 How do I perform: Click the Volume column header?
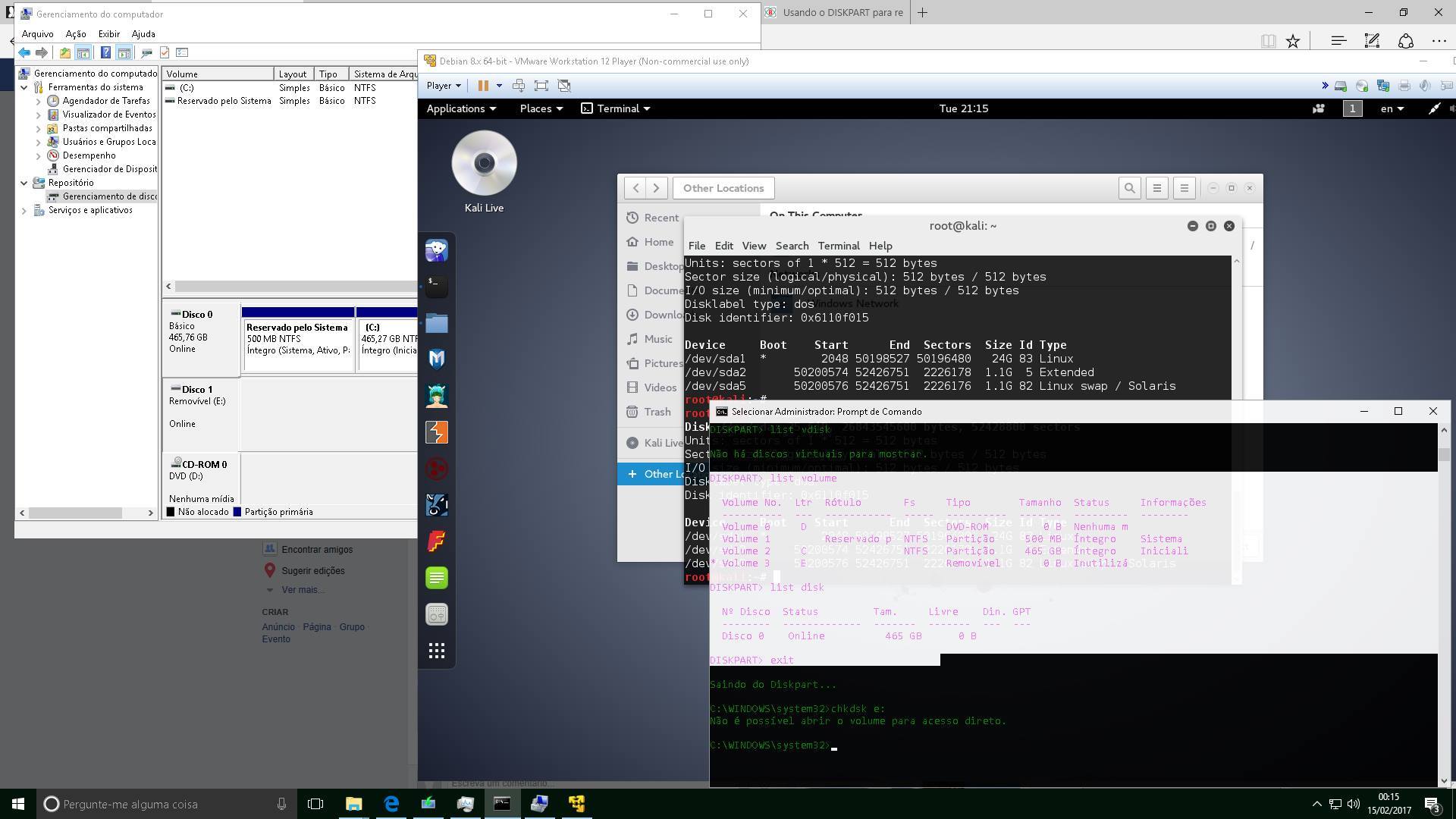coord(218,74)
